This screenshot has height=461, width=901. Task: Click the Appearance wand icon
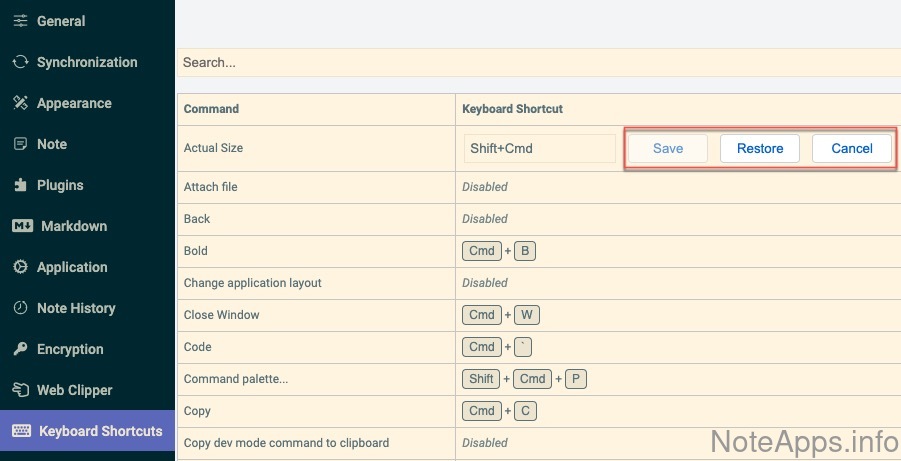pos(20,103)
